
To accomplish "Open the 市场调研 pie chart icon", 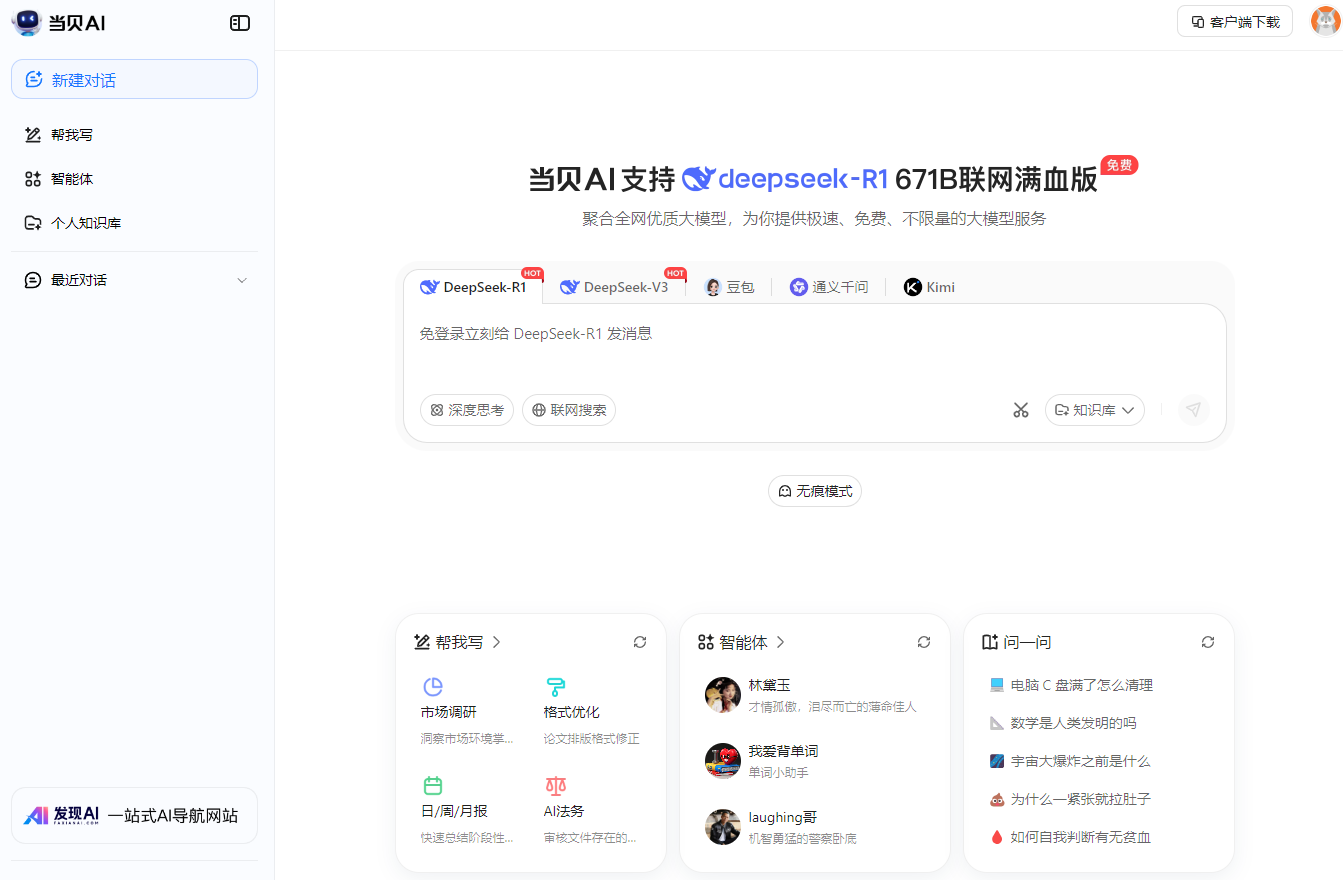I will pos(433,687).
